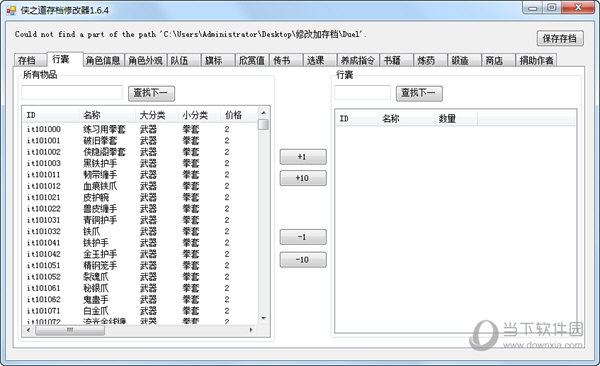Minimize the 侠之道存档修改器 window
This screenshot has width=600, height=366.
point(533,8)
